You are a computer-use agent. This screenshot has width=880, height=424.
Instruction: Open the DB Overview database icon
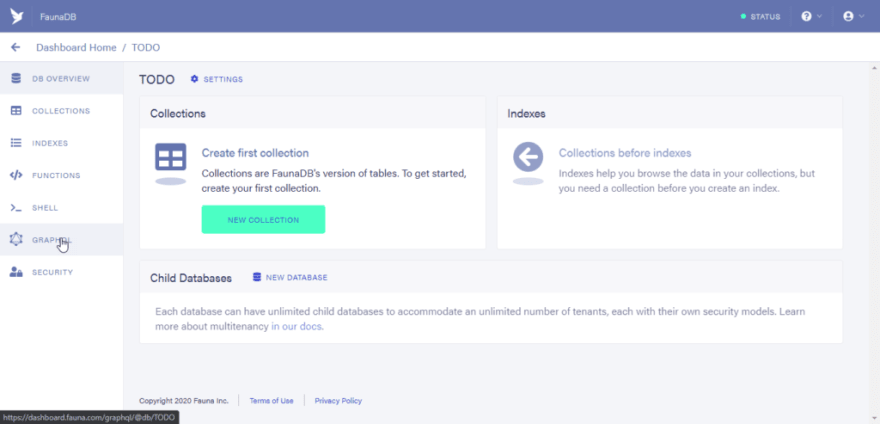(x=16, y=79)
